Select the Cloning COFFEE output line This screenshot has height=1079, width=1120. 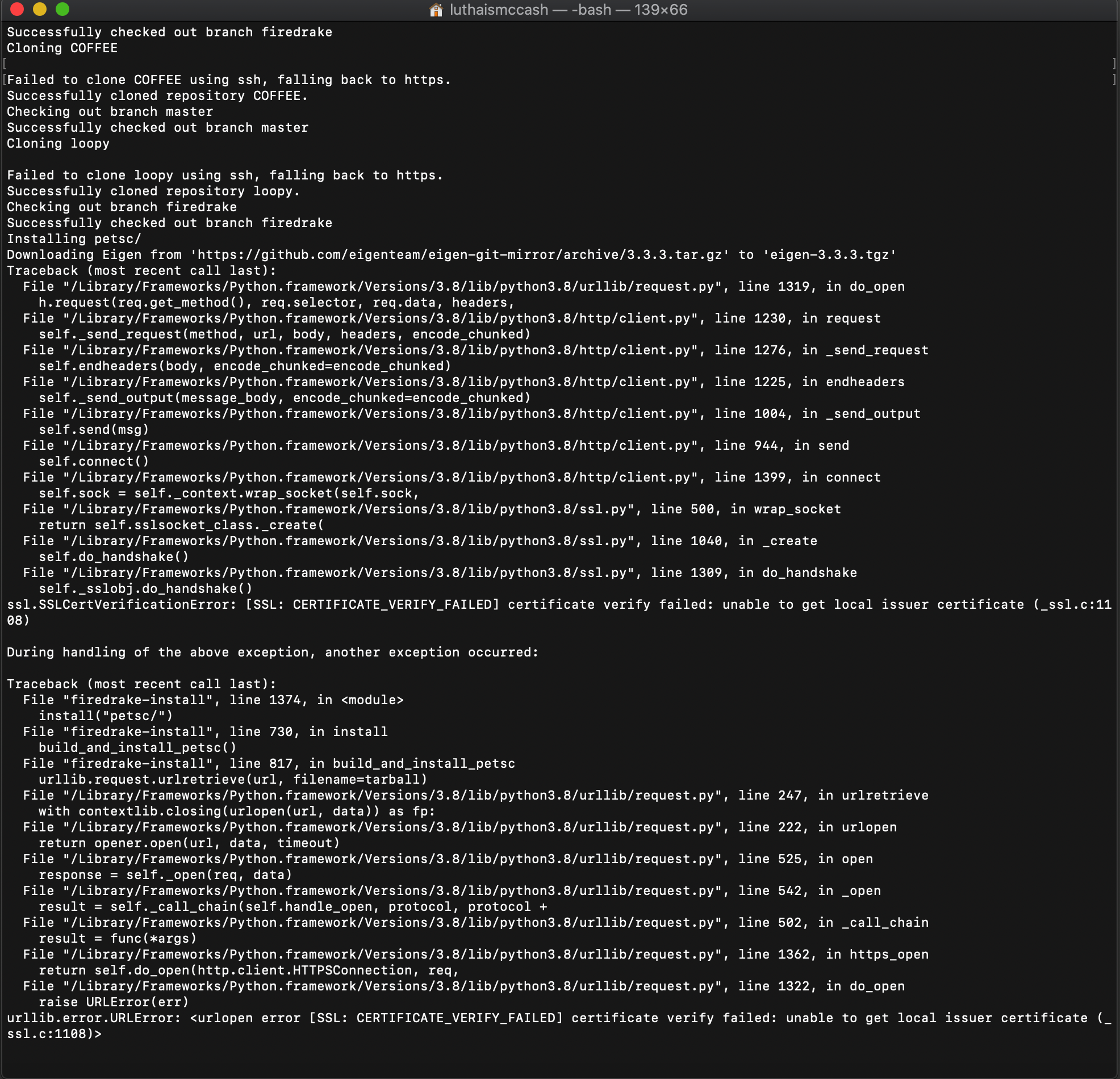[x=62, y=48]
